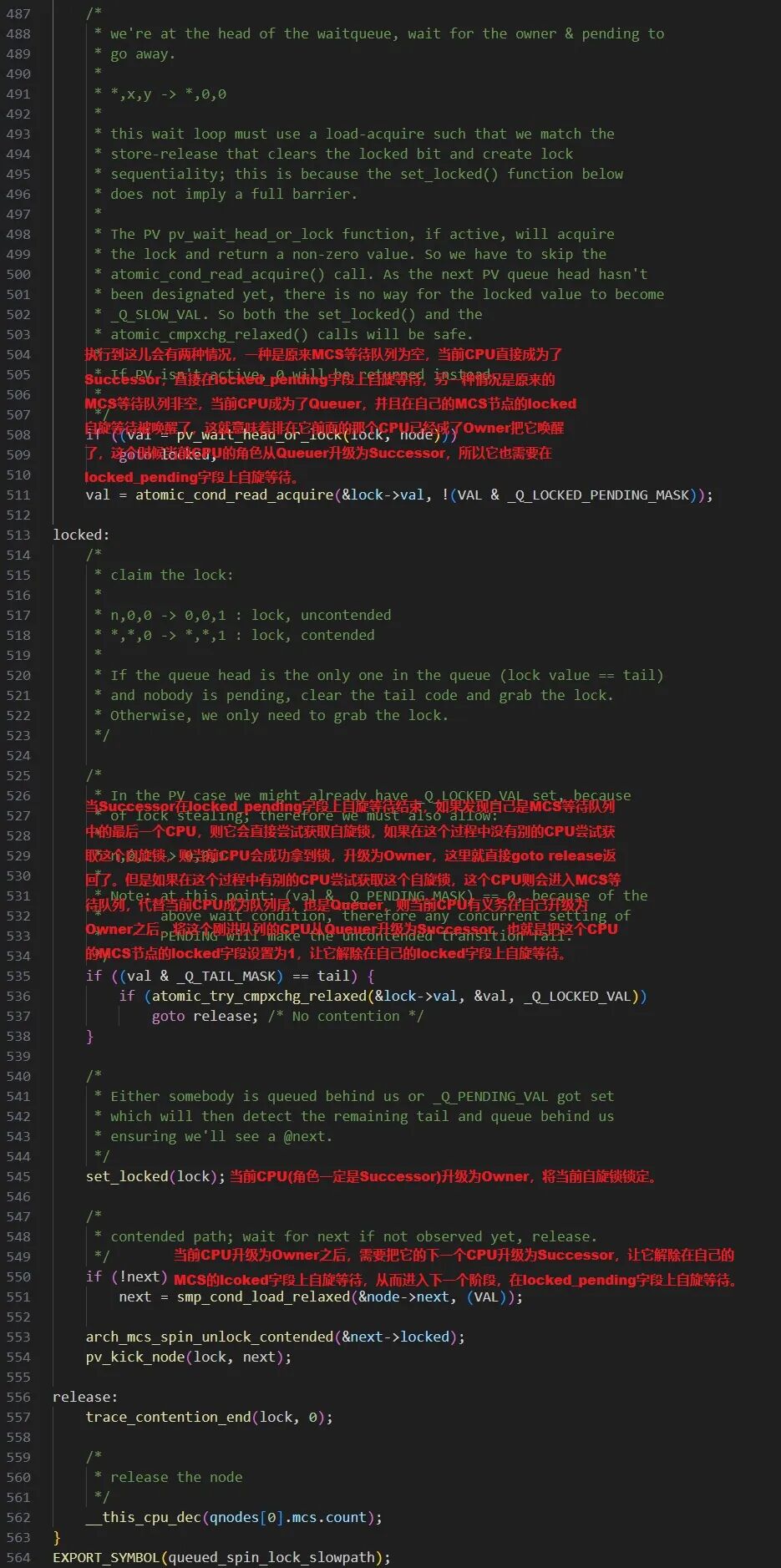Click the "goto release;" statement
Viewport: 781px width, 1568px height.
click(x=205, y=1016)
